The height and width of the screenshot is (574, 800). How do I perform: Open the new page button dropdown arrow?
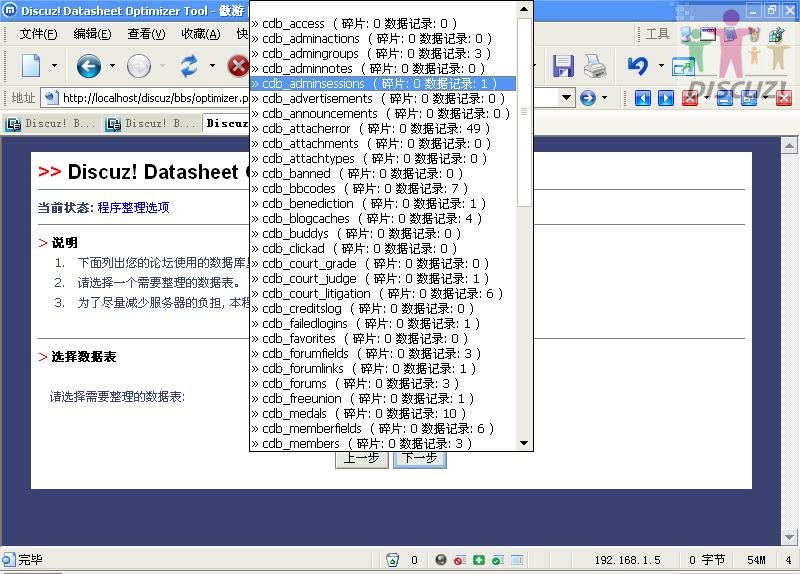pos(54,66)
